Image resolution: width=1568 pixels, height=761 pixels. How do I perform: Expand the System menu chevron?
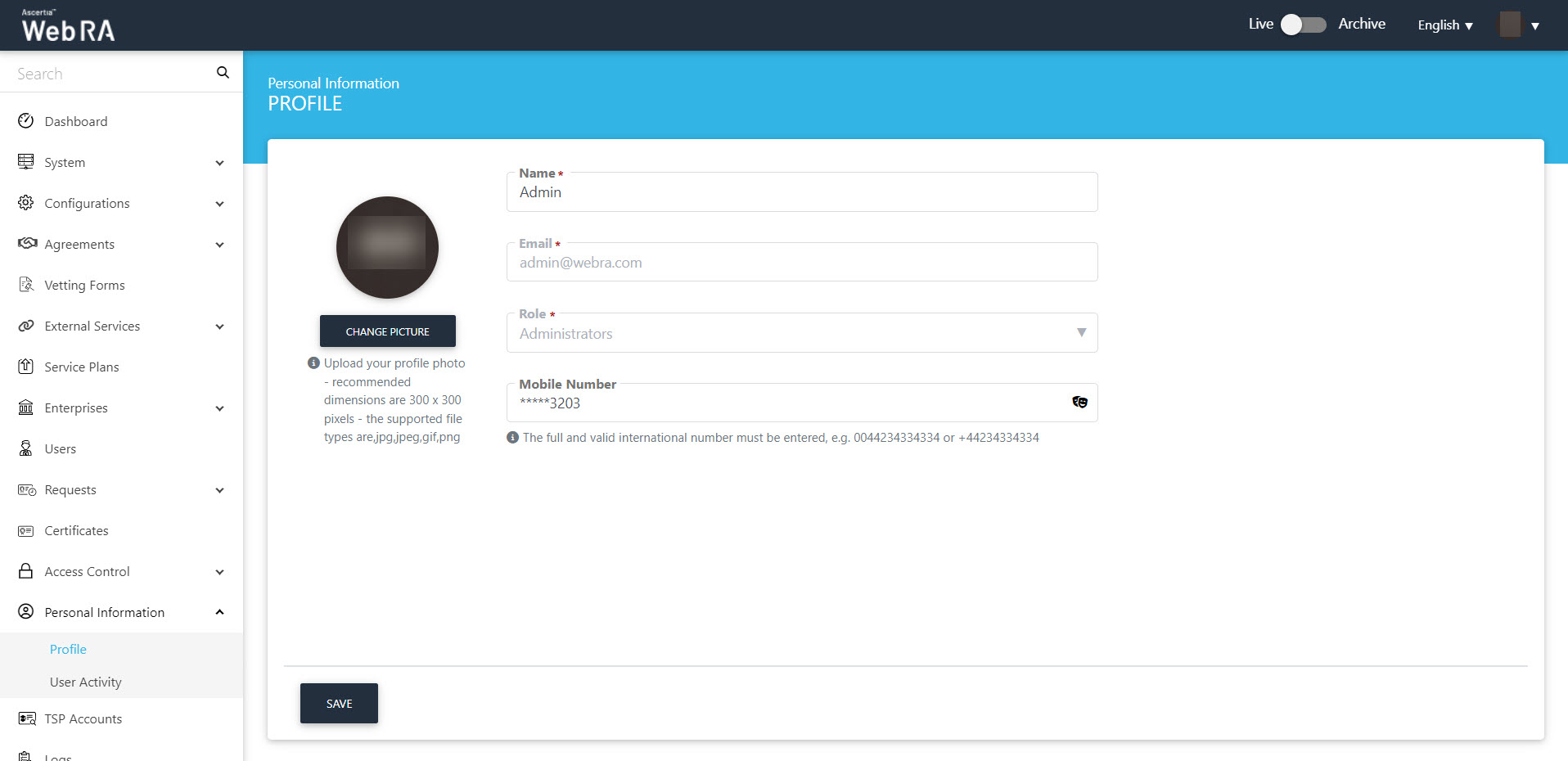tap(219, 163)
